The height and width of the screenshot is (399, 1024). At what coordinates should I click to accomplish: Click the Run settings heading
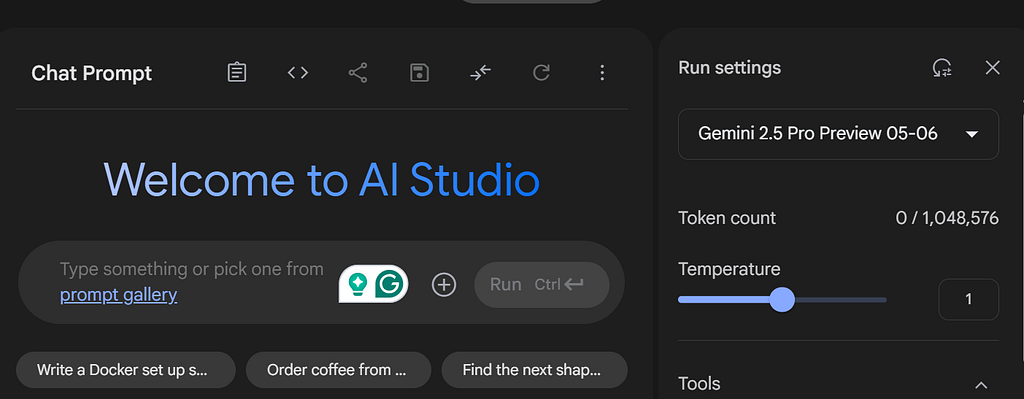[729, 68]
